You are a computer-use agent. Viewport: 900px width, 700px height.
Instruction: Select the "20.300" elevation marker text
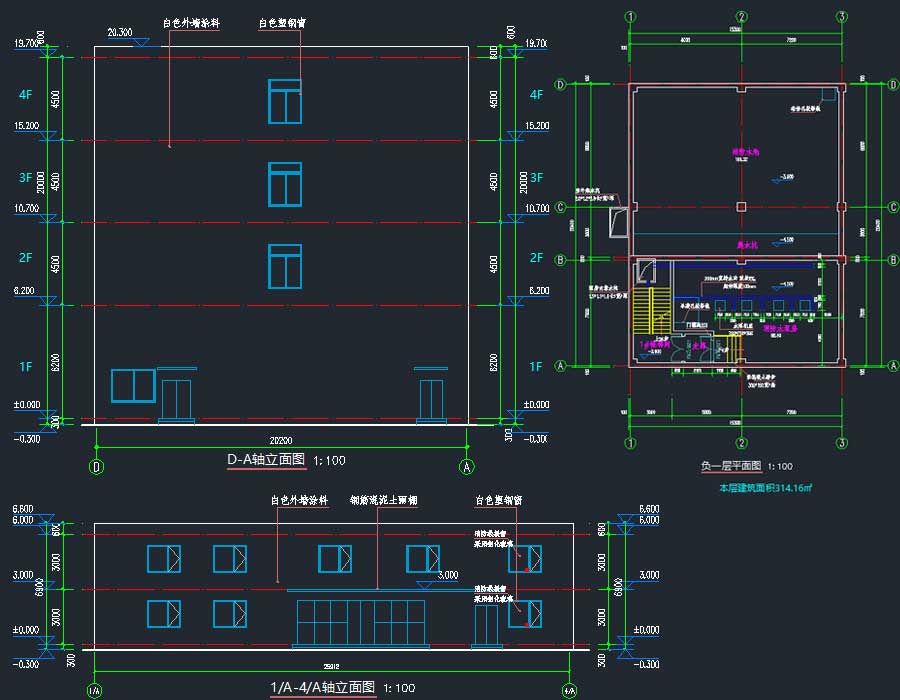pos(120,33)
